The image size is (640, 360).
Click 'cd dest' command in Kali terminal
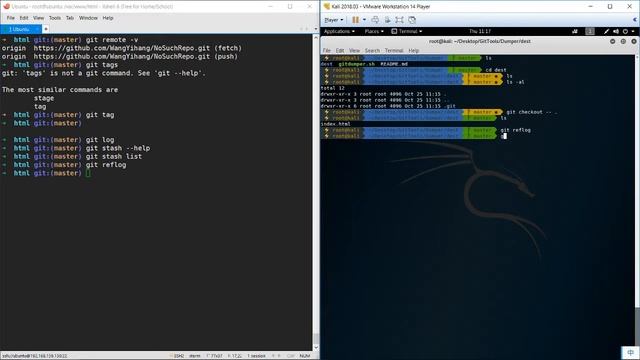(496, 70)
